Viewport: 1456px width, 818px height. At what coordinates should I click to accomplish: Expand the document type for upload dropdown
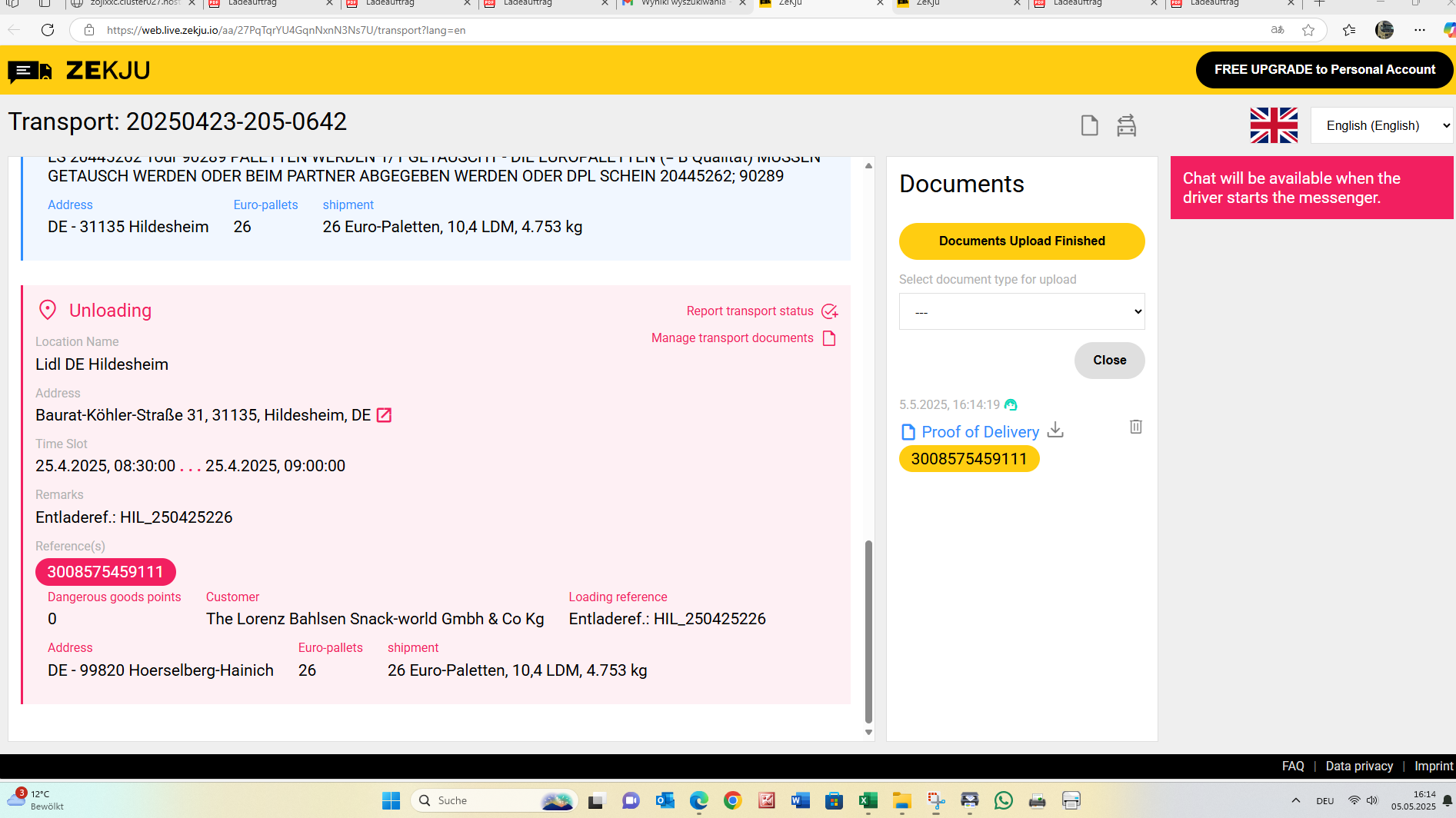point(1021,311)
